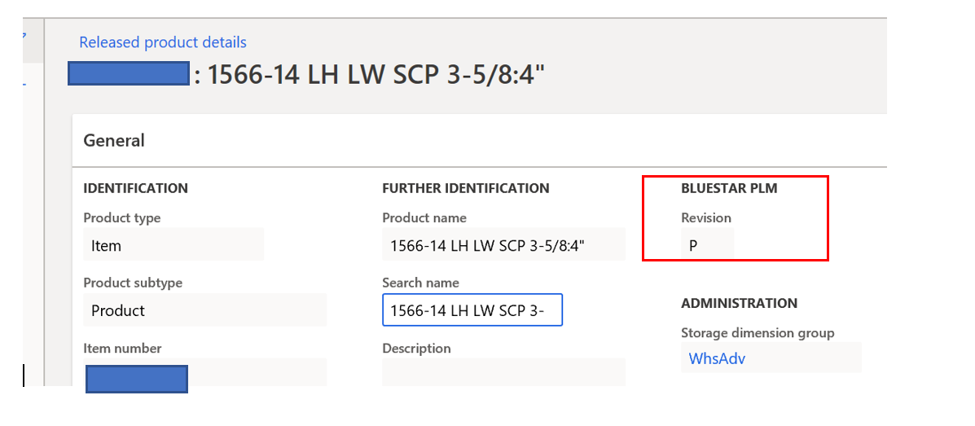
Task: Open the Released product details link
Action: point(162,42)
